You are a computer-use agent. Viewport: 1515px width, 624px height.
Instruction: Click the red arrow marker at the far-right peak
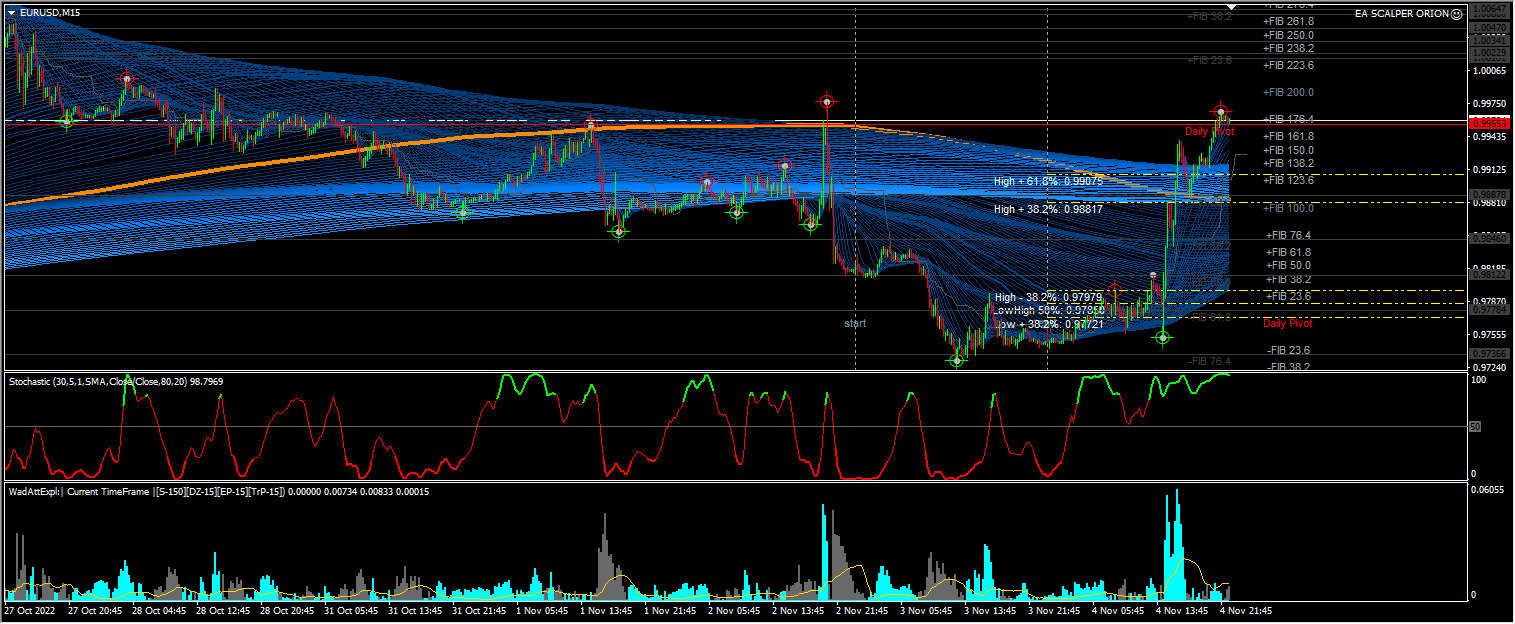(1219, 111)
